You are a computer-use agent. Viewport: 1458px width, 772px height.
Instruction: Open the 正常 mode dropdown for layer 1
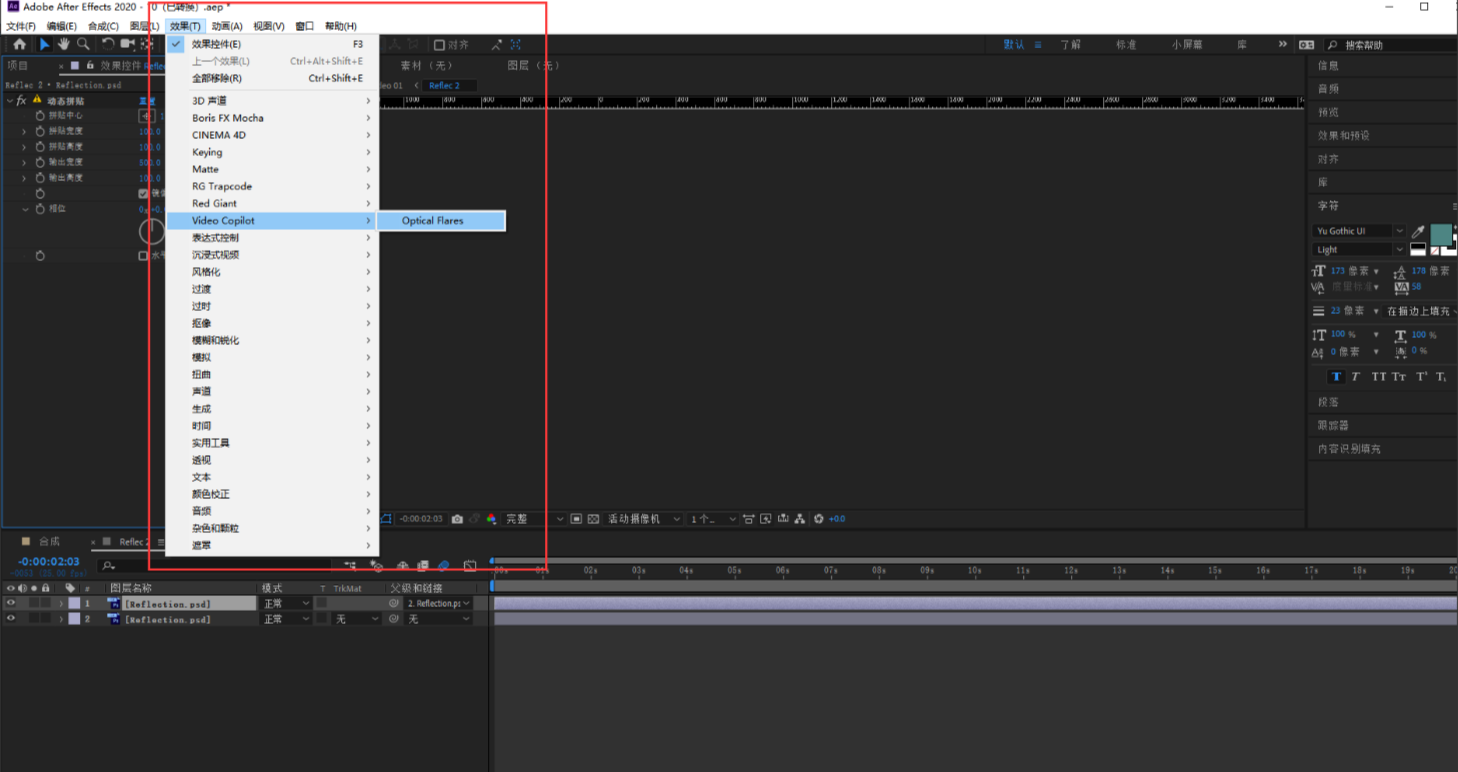pos(286,604)
